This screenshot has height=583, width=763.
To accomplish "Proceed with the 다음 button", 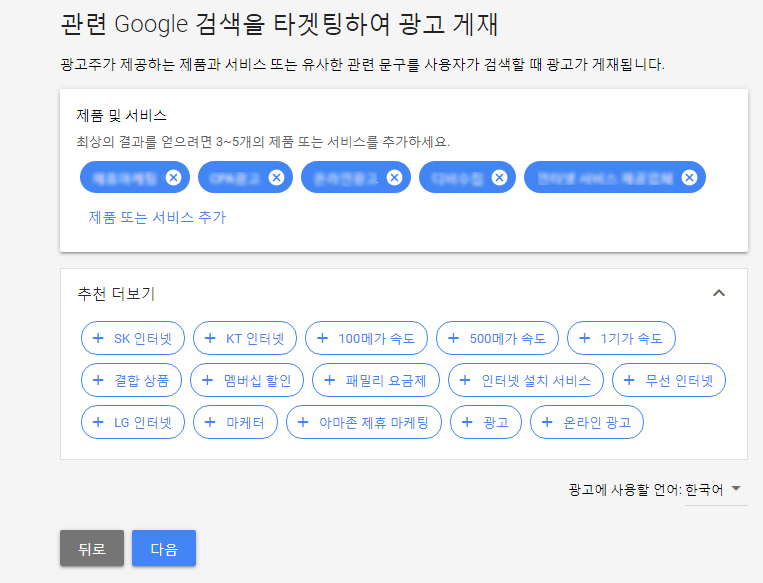I will (x=164, y=548).
